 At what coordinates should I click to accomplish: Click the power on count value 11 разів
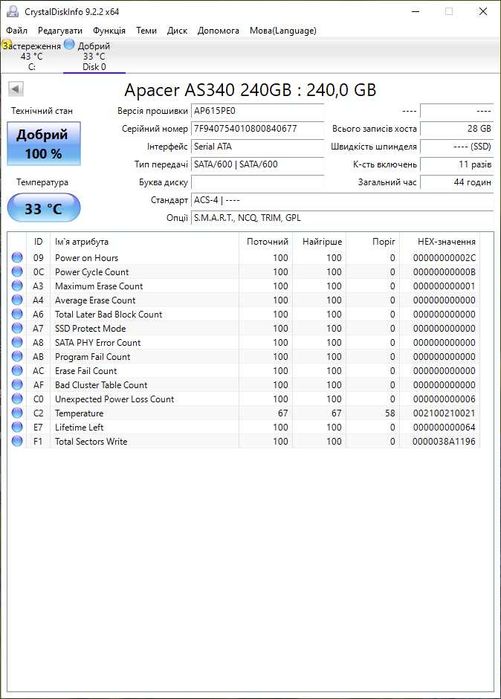click(457, 164)
